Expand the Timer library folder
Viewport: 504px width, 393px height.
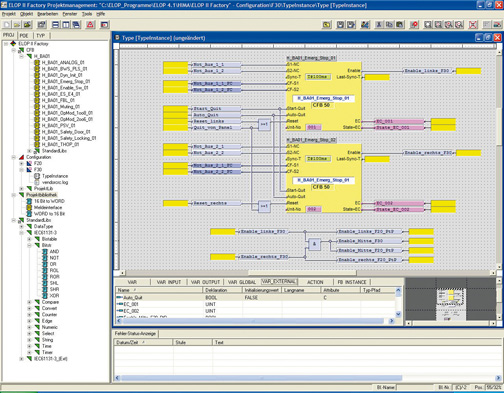point(30,352)
